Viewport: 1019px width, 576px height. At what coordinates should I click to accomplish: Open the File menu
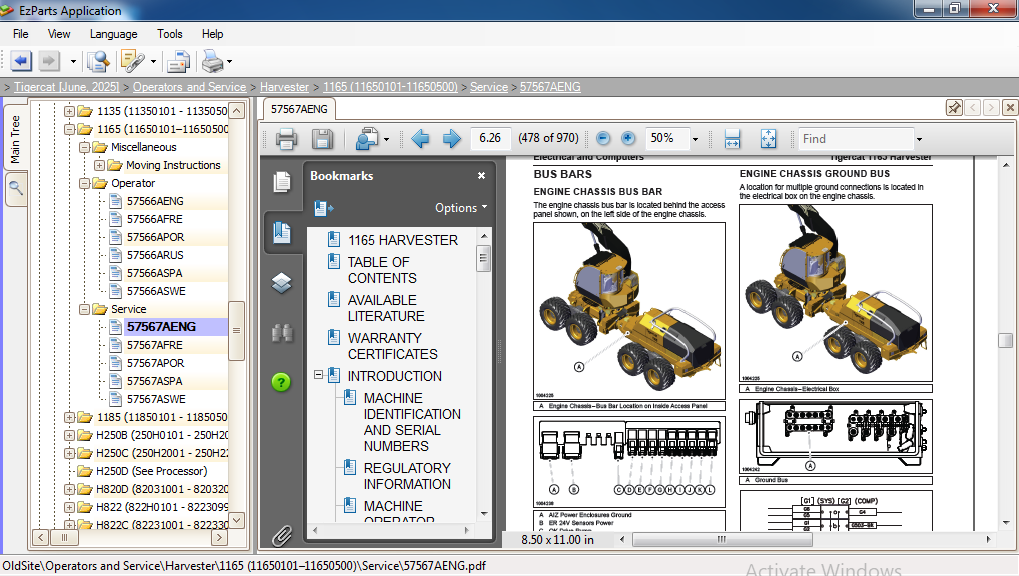[x=21, y=34]
